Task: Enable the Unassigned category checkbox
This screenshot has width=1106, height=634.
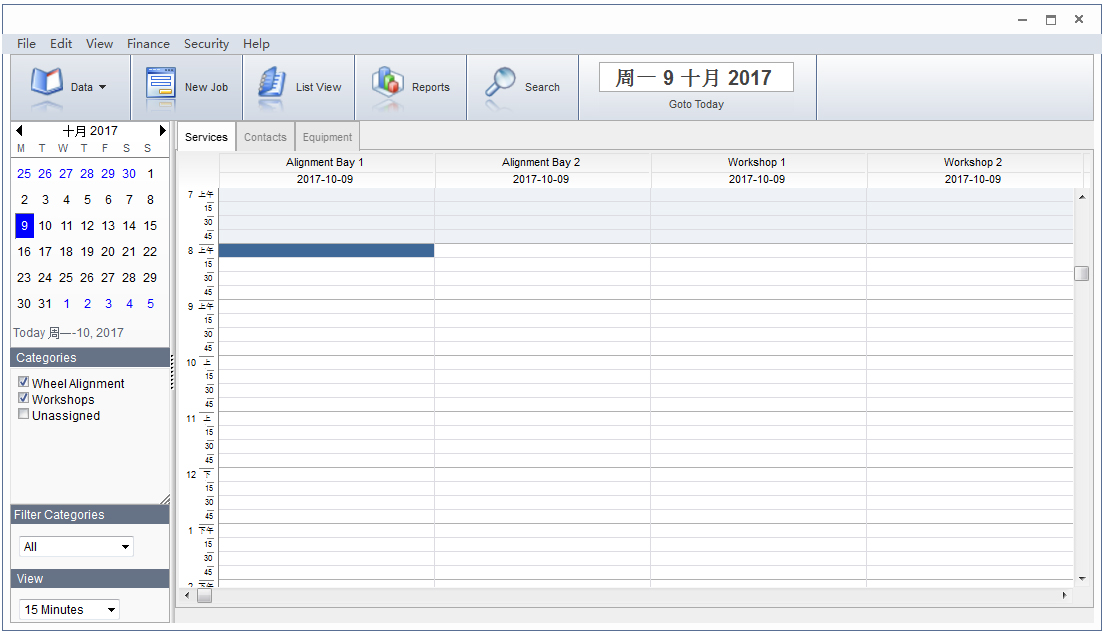Action: click(x=24, y=415)
